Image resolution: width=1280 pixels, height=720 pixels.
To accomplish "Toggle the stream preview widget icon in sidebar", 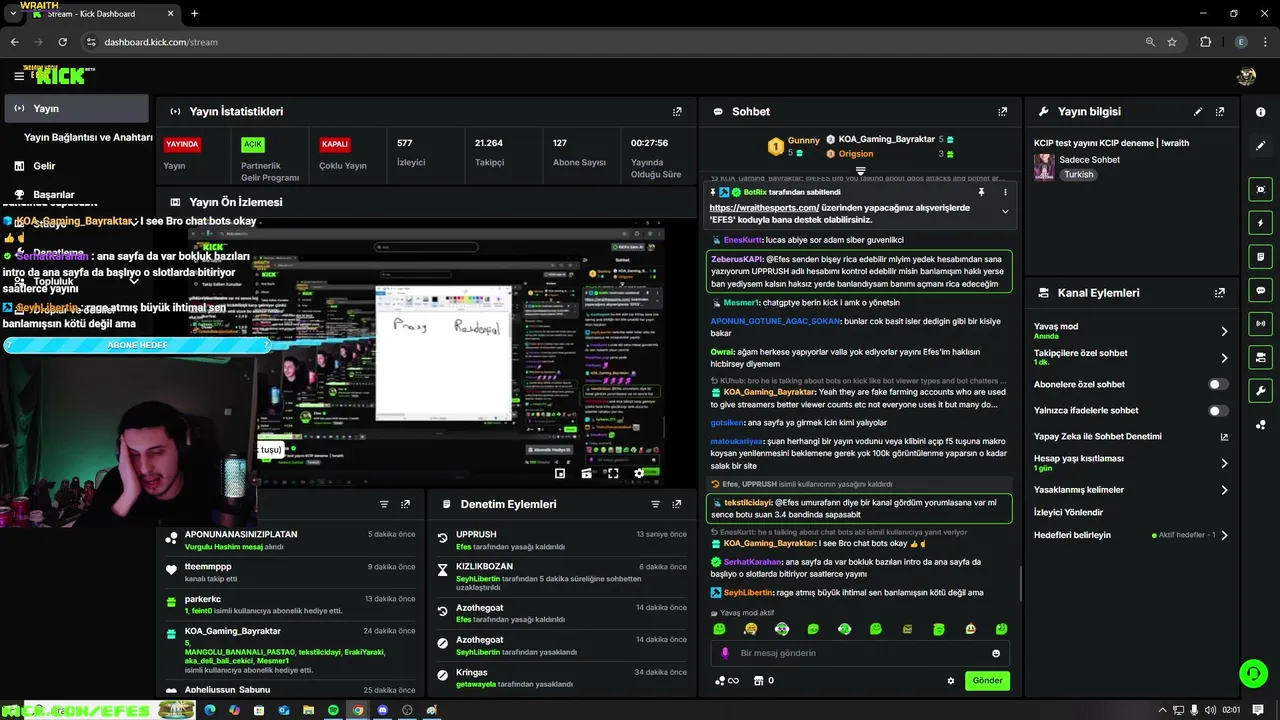I will pyautogui.click(x=1260, y=189).
